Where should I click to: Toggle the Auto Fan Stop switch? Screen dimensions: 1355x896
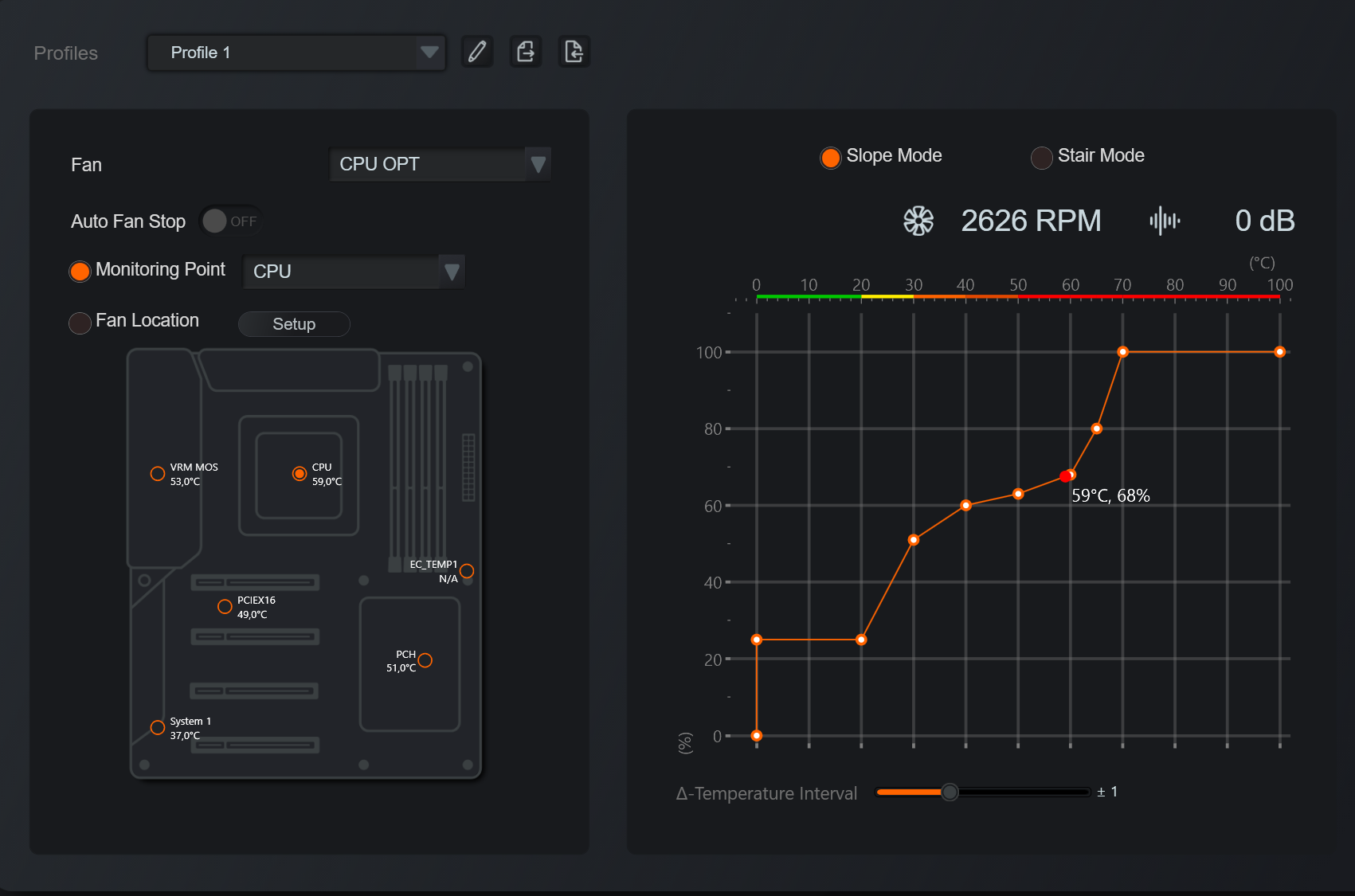coord(229,221)
